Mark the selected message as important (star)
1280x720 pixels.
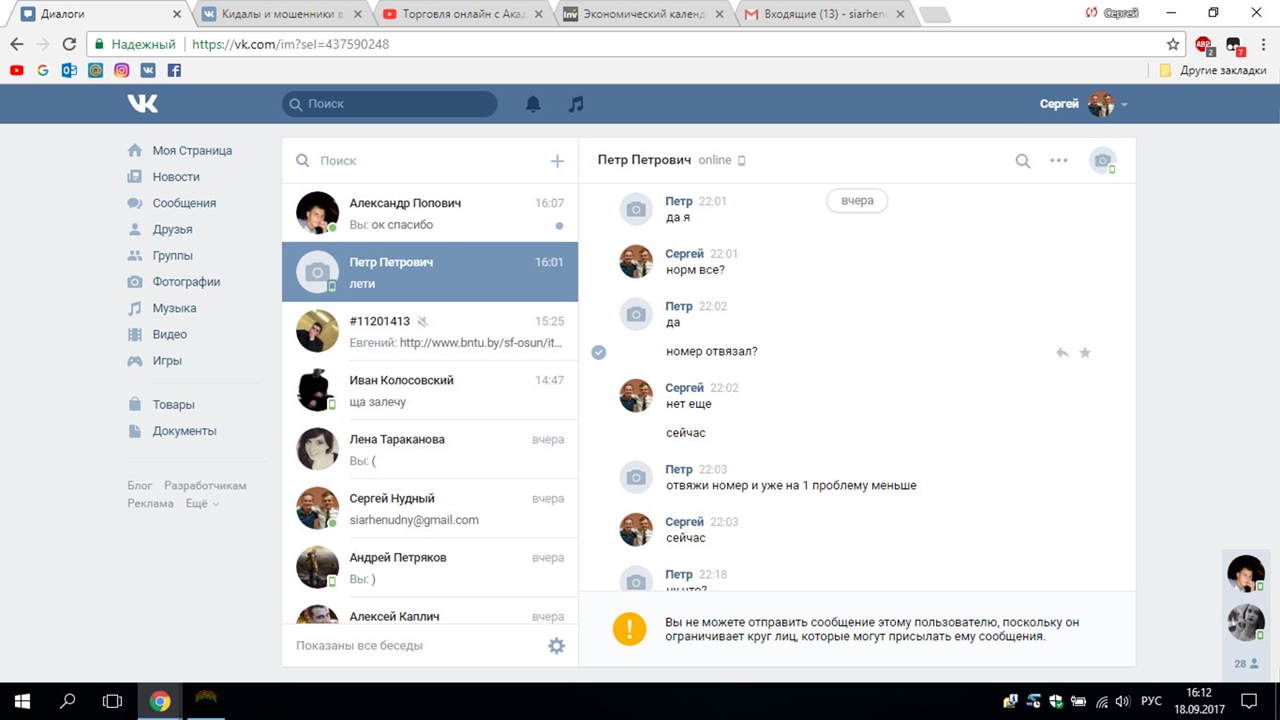pos(1085,353)
